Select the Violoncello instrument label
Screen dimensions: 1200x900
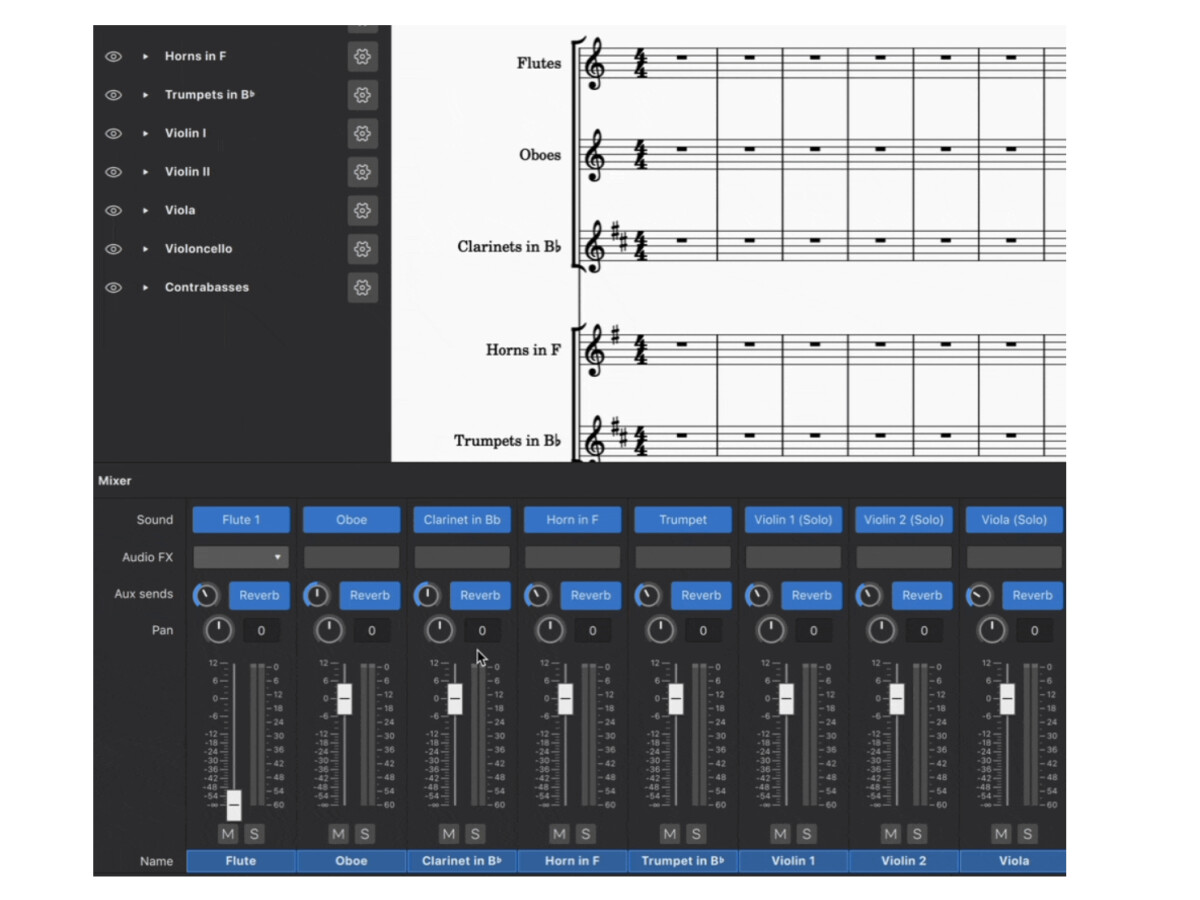click(198, 249)
